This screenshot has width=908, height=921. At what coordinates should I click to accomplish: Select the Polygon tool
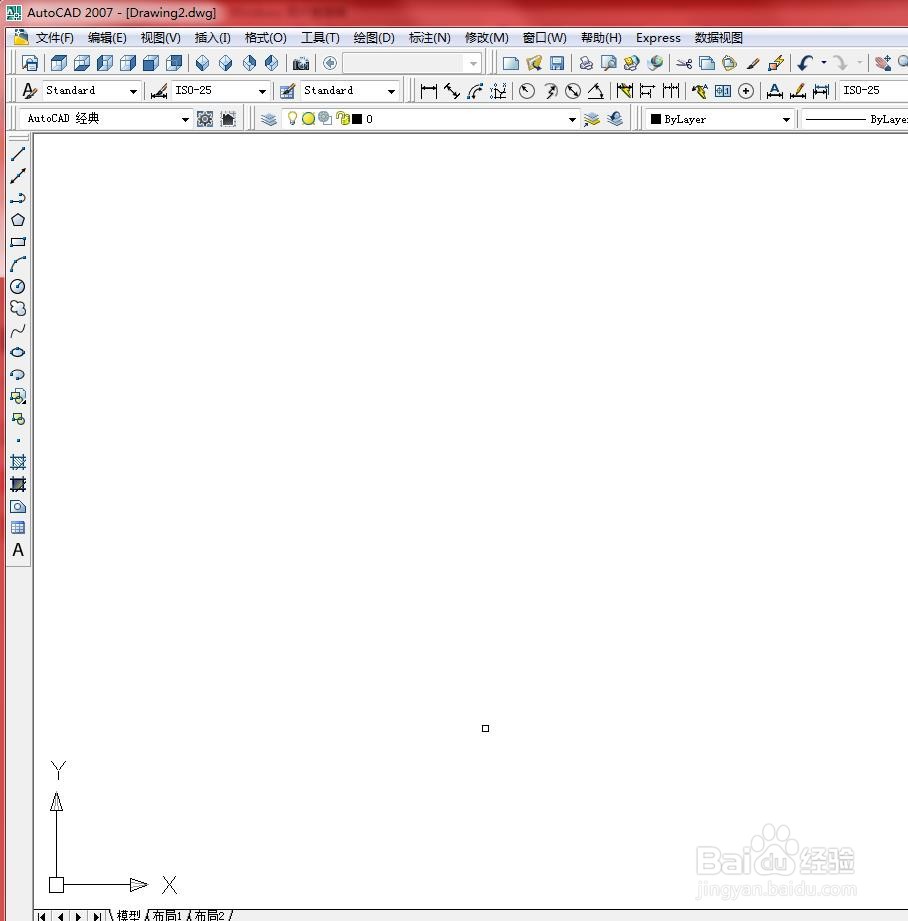18,220
